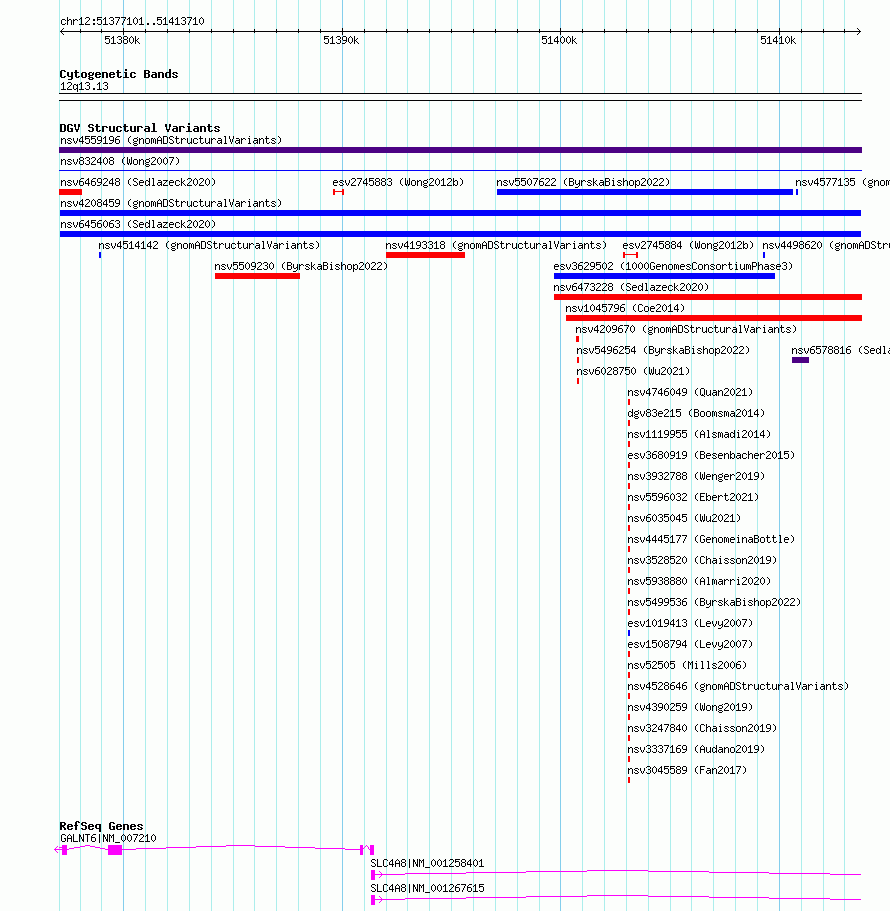Select the large GALNT6 exon block
890x911 pixels.
pos(115,850)
